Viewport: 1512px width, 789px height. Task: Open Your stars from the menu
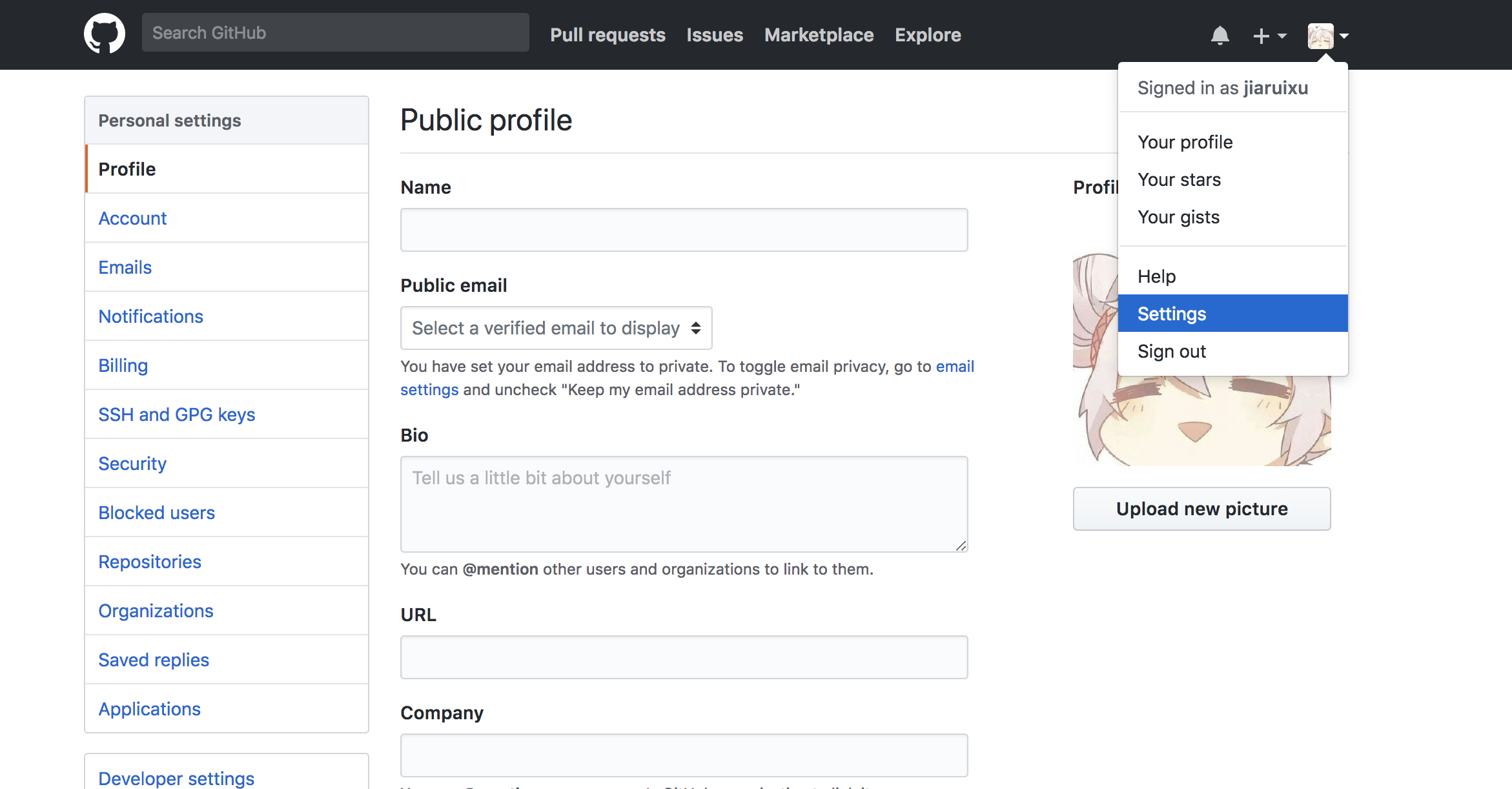tap(1233, 179)
